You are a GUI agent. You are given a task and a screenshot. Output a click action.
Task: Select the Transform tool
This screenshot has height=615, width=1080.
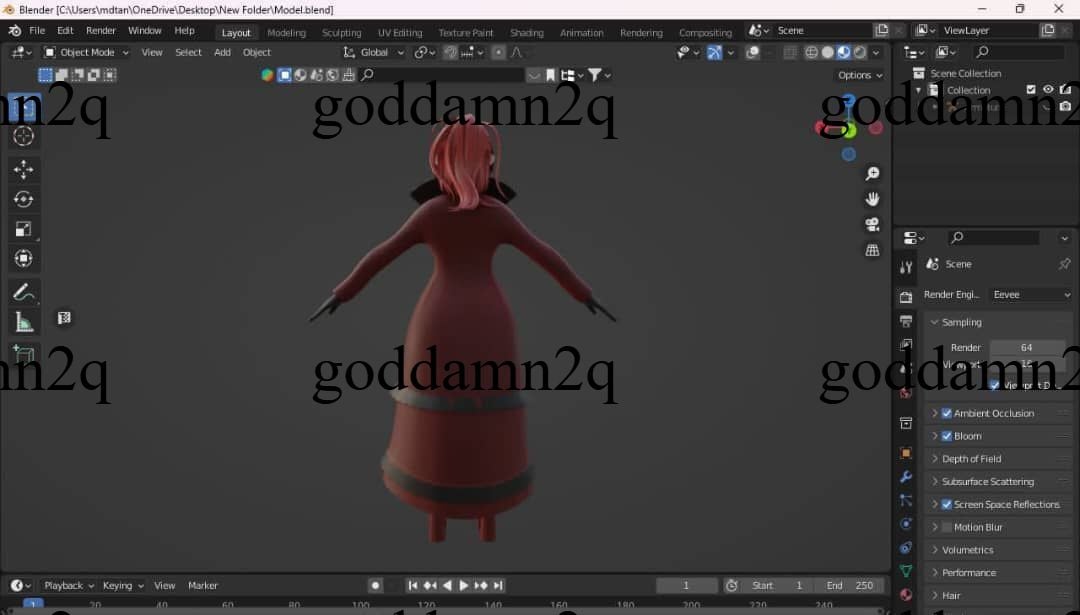(x=23, y=258)
